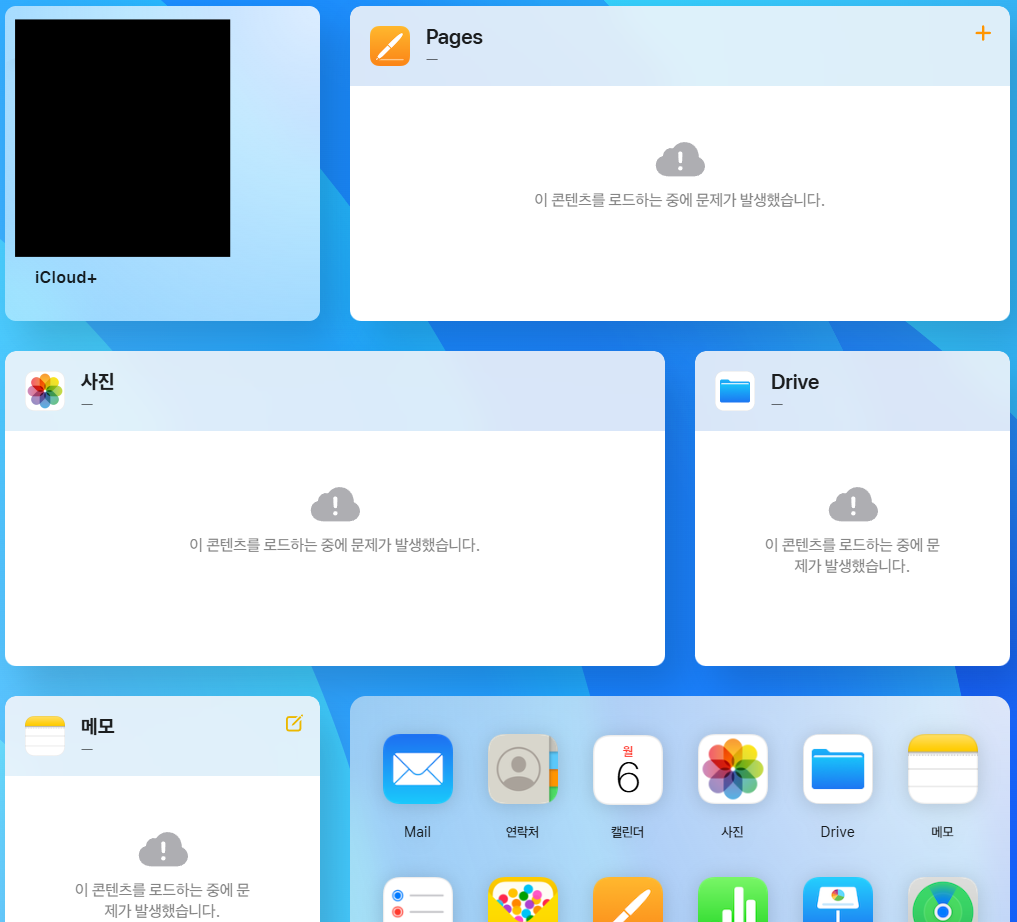Screen dimensions: 1017x922
Task: Click the cloud warning icon in Pages widget
Action: [680, 160]
